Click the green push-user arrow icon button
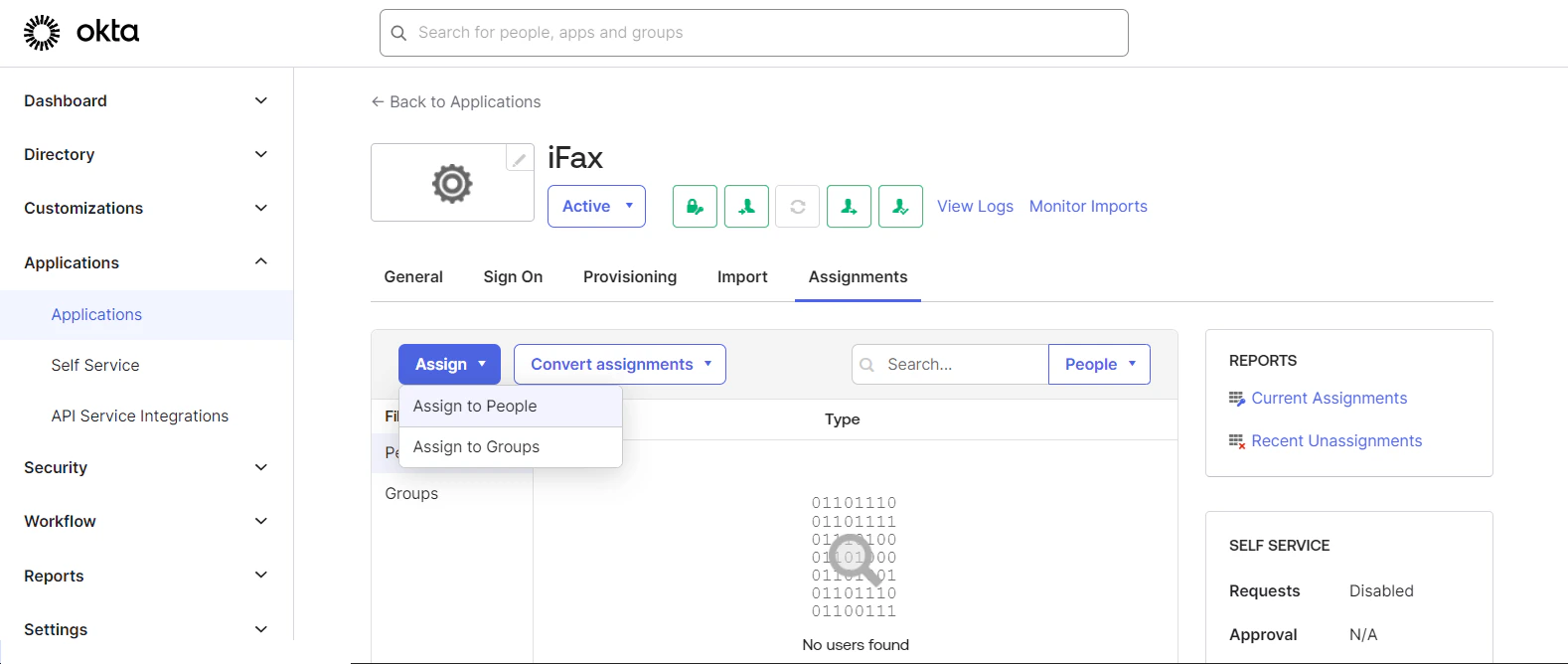Screen dimensions: 1568x664 tap(850, 206)
